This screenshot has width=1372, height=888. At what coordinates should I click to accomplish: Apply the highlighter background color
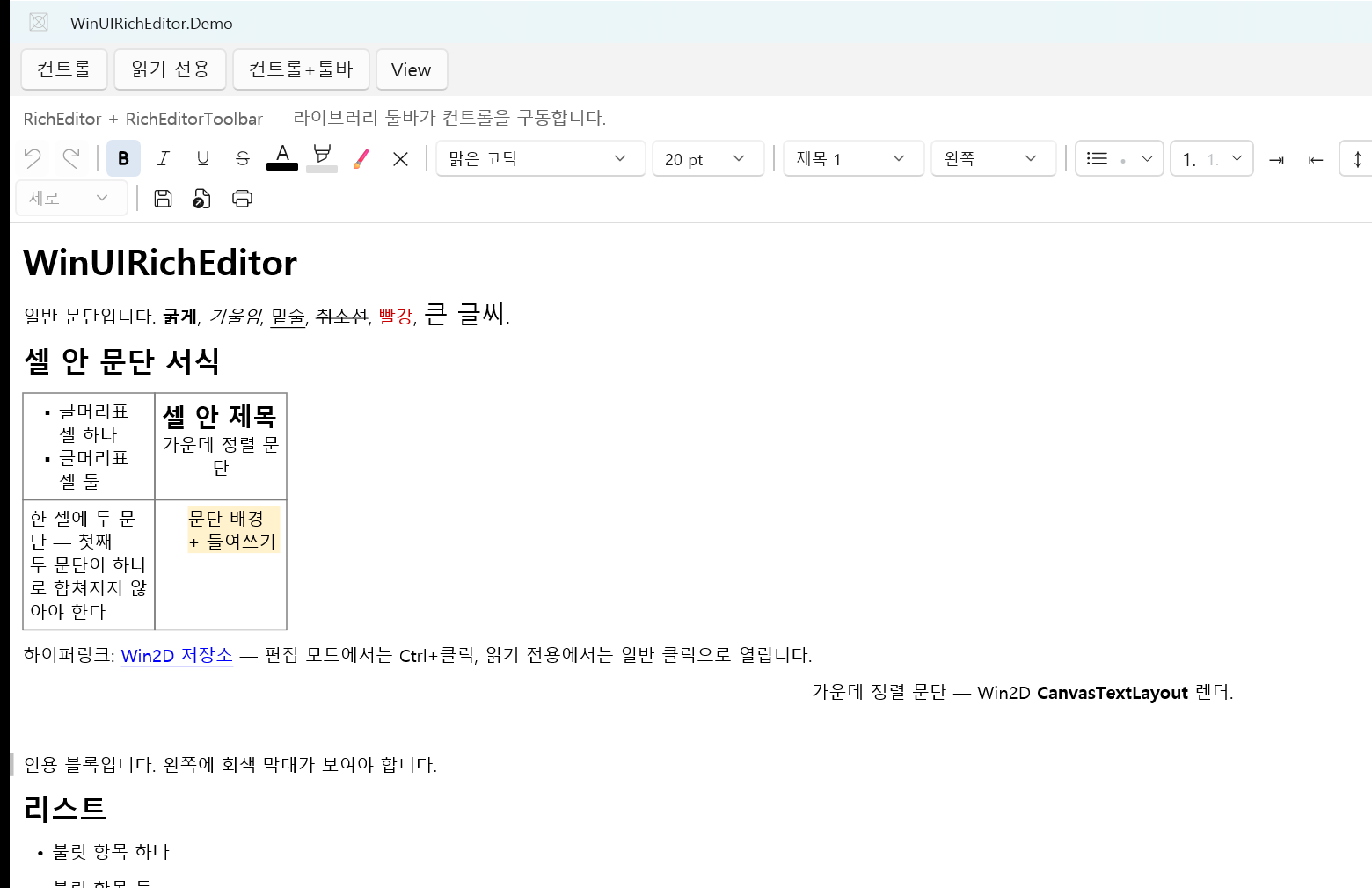[x=322, y=157]
